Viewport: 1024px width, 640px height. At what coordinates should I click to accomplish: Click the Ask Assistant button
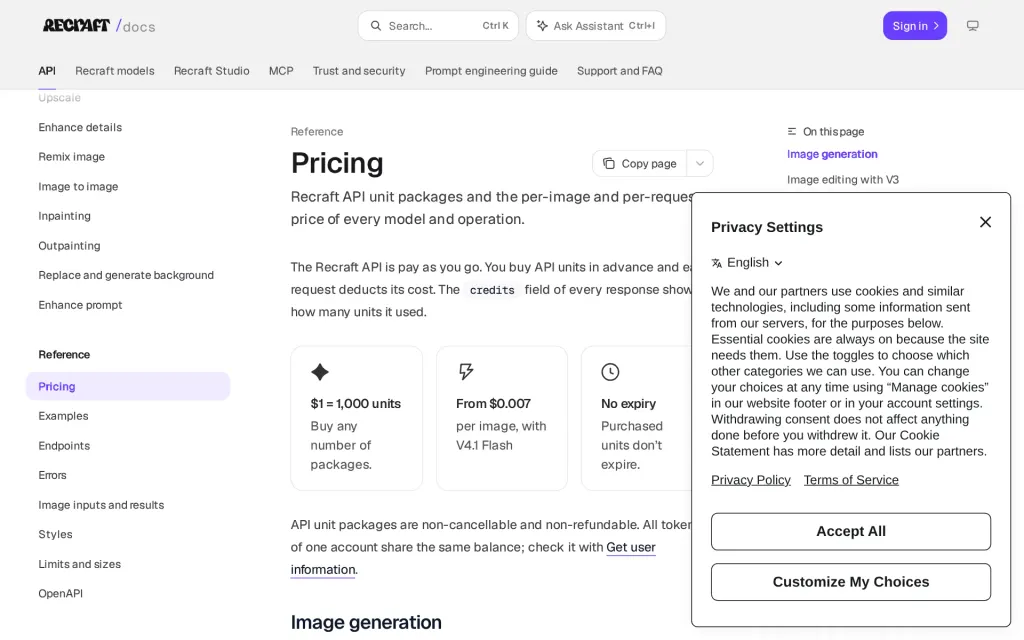coord(596,26)
